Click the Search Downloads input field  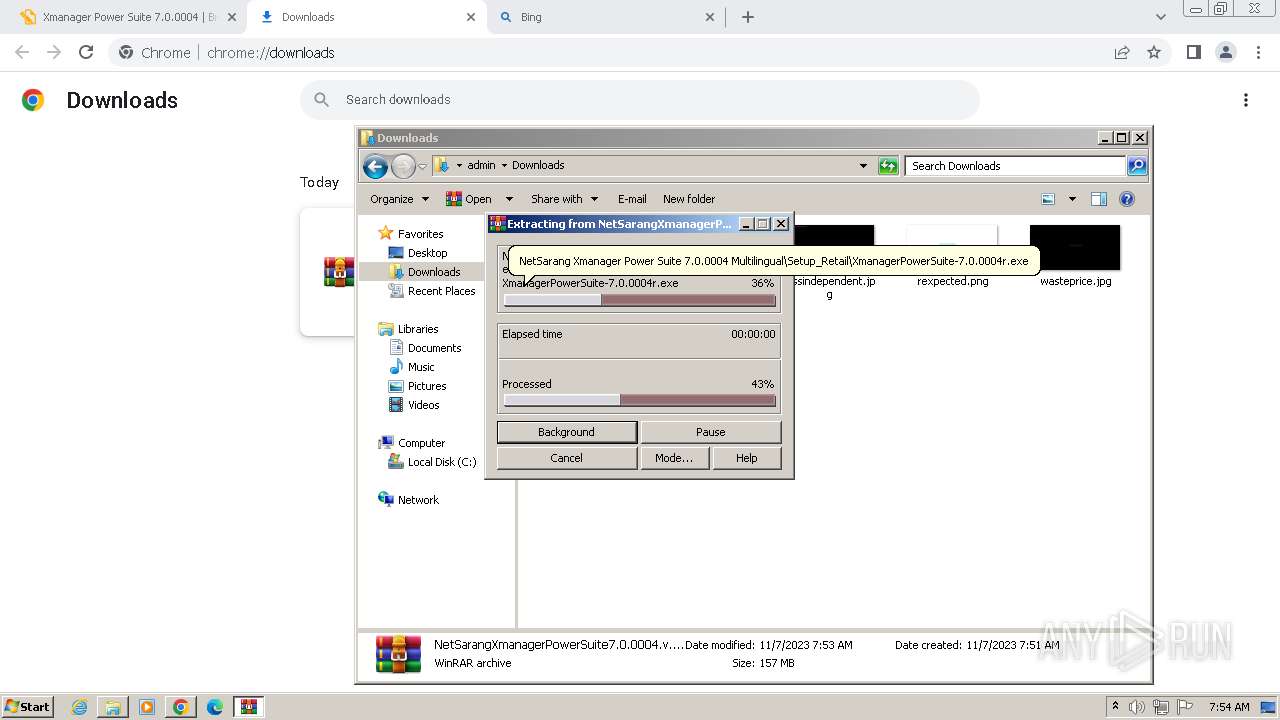point(1015,166)
